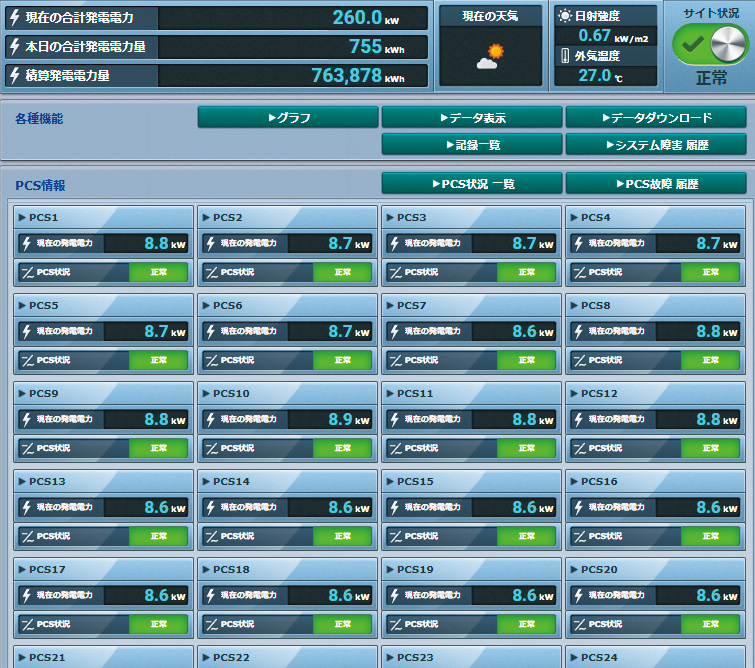The height and width of the screenshot is (668, 755).
Task: Open PCS故障 履歴
Action: (x=656, y=183)
